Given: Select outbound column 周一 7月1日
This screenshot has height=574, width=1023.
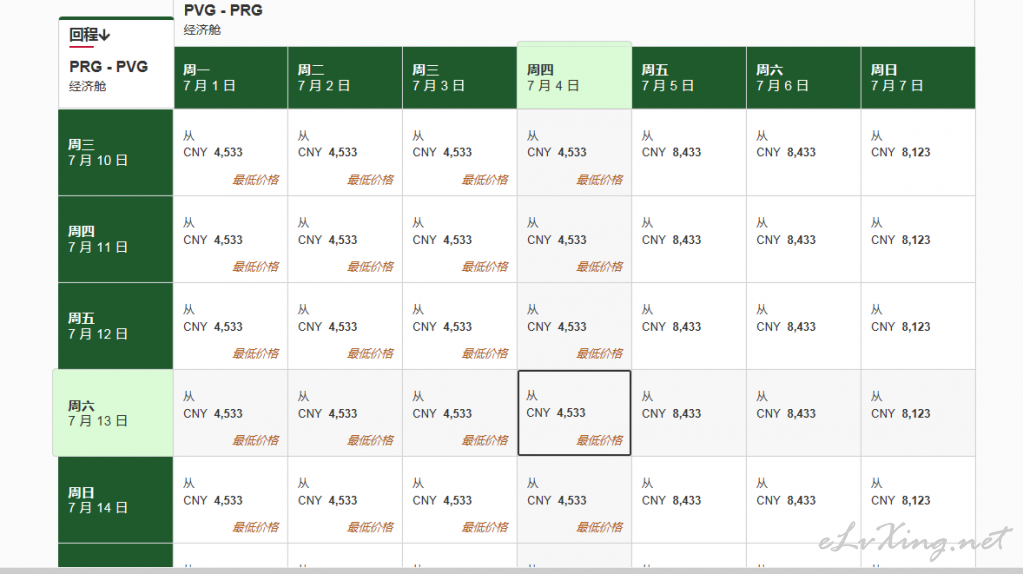Looking at the screenshot, I should click(230, 78).
